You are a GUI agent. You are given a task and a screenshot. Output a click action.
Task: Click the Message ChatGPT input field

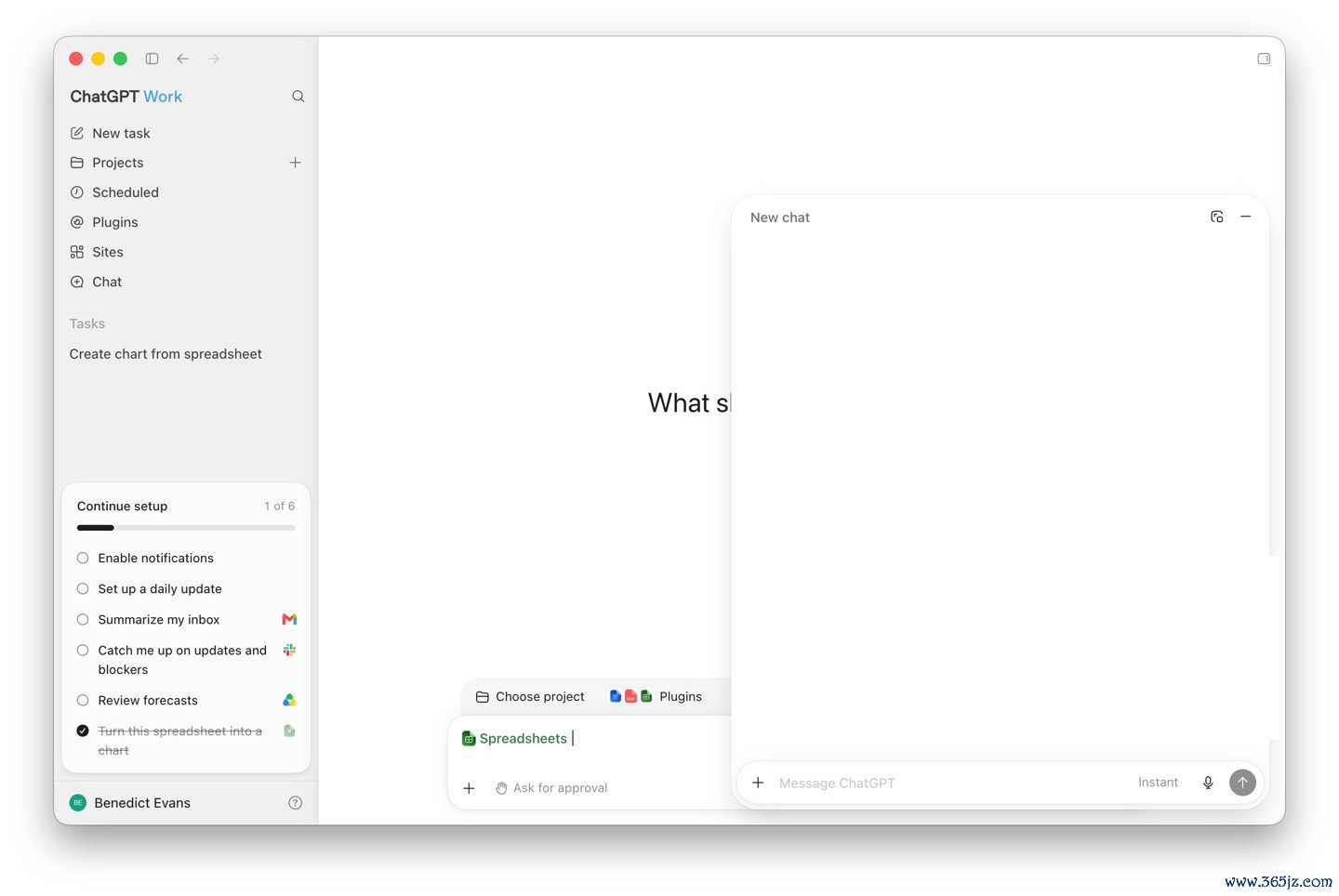[948, 783]
